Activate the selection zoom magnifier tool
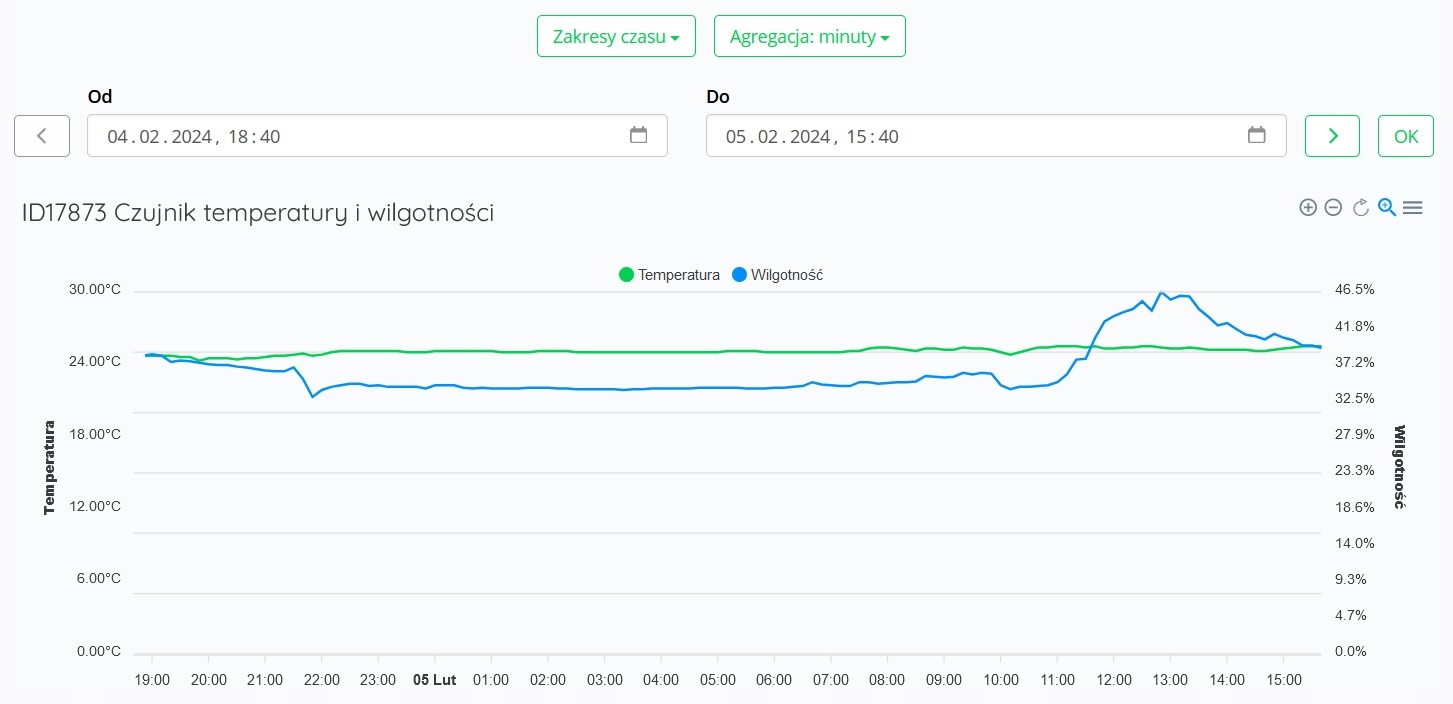The image size is (1453, 704). [1386, 208]
